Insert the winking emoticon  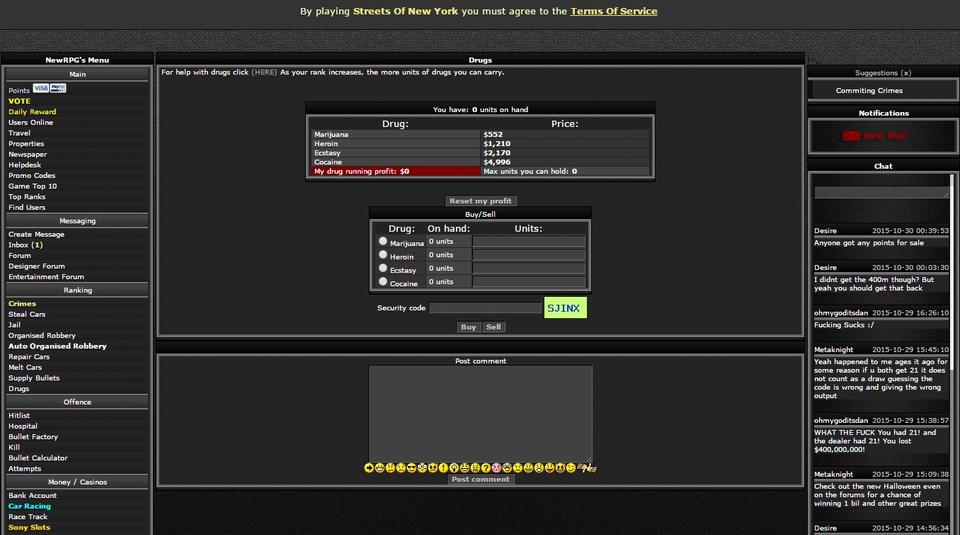(x=571, y=468)
